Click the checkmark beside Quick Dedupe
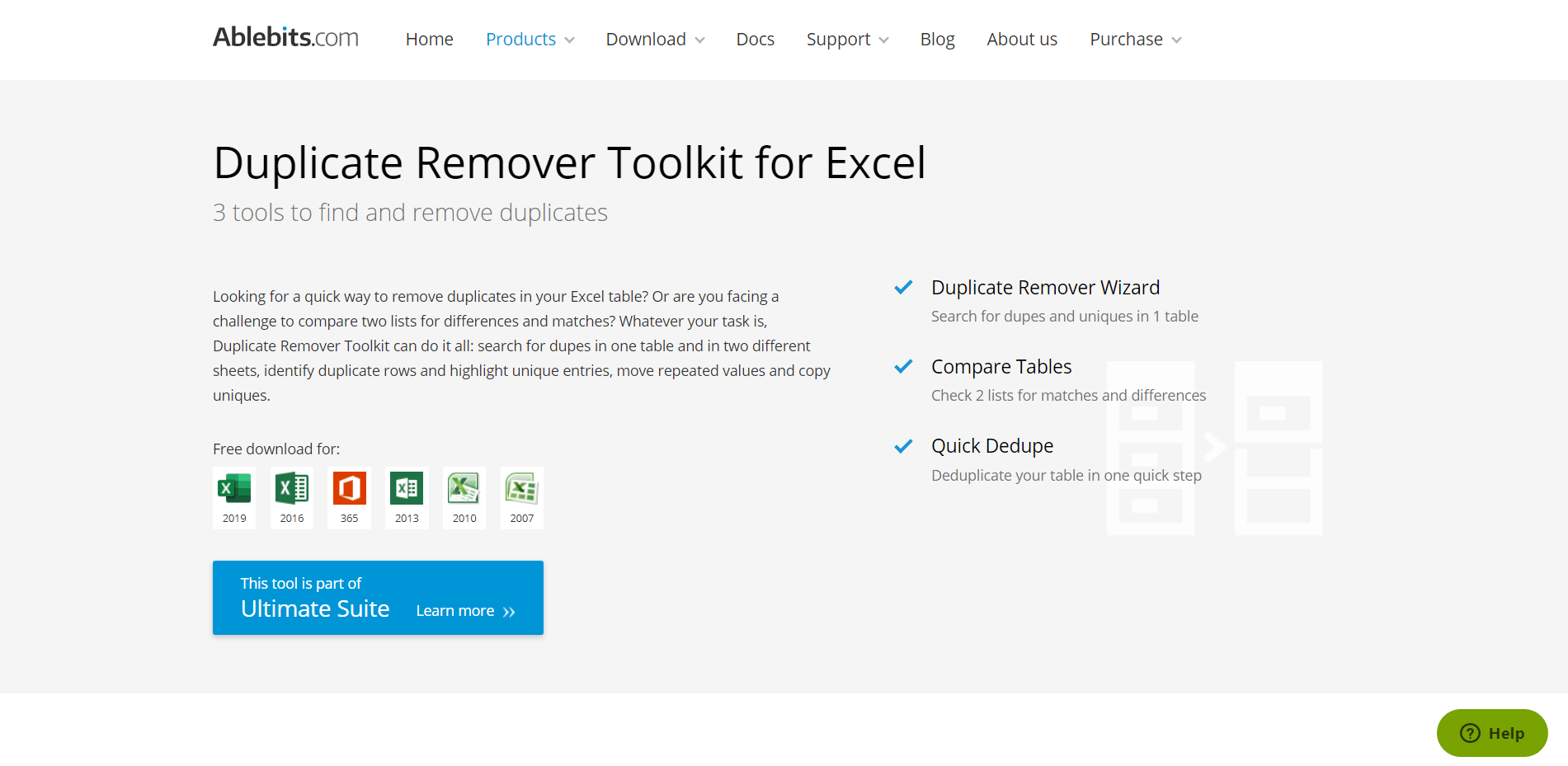Viewport: 1568px width, 766px height. coord(903,446)
